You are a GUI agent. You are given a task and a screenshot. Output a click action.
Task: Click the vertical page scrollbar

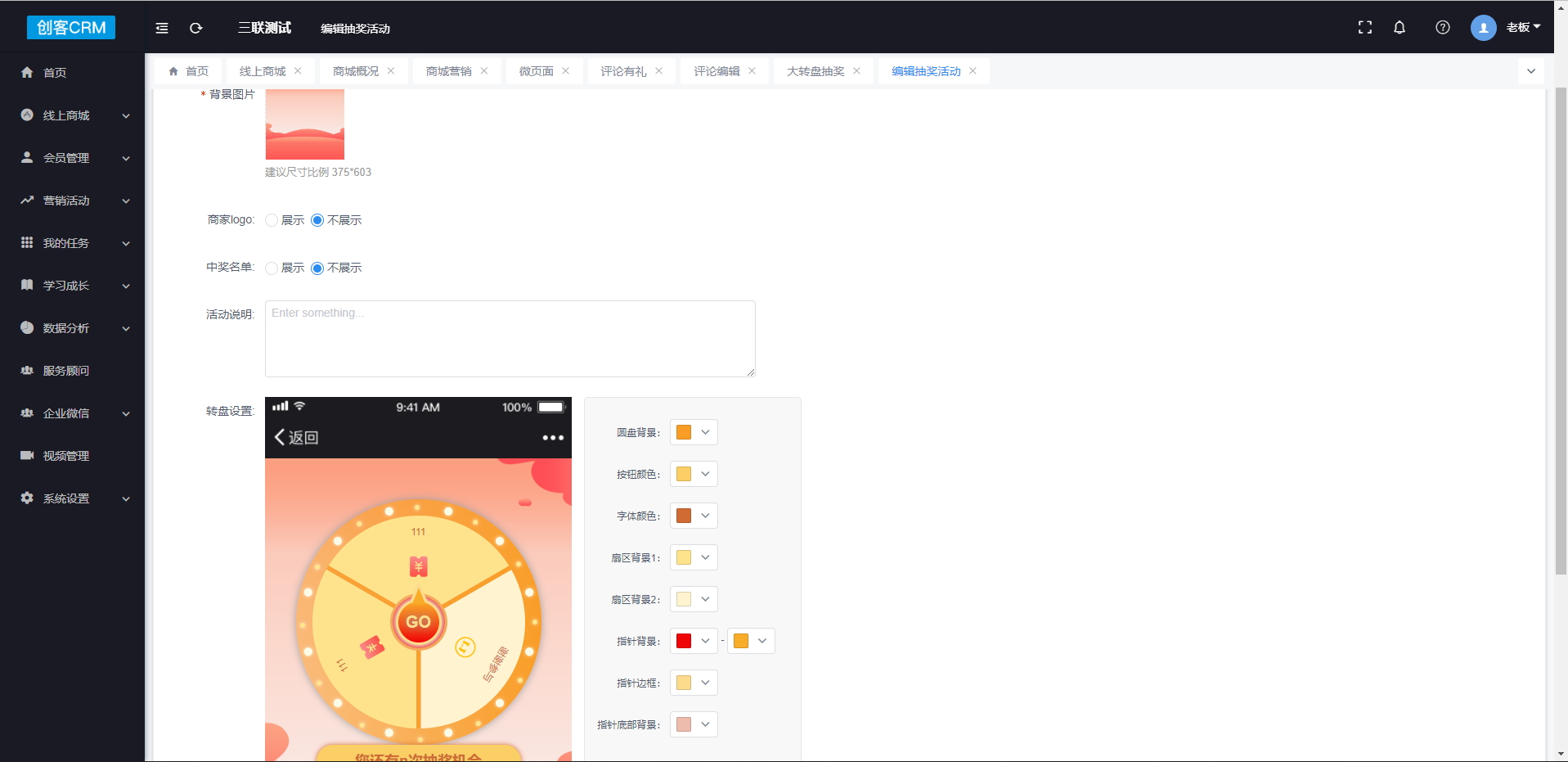(x=1561, y=331)
